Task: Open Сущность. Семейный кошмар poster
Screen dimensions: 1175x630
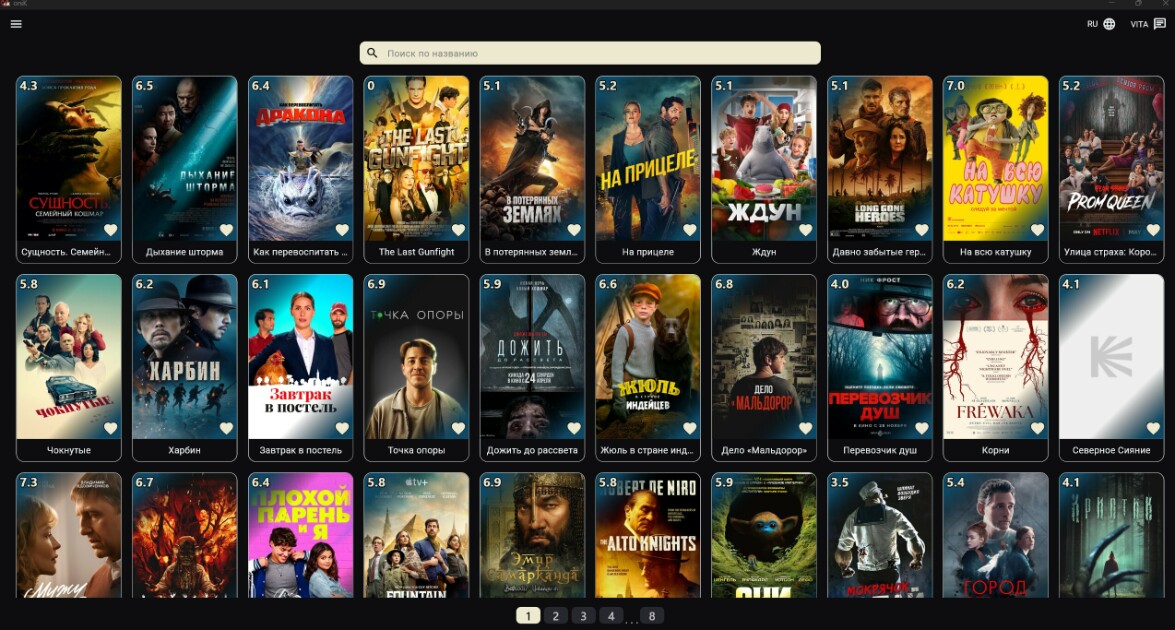Action: (x=68, y=158)
